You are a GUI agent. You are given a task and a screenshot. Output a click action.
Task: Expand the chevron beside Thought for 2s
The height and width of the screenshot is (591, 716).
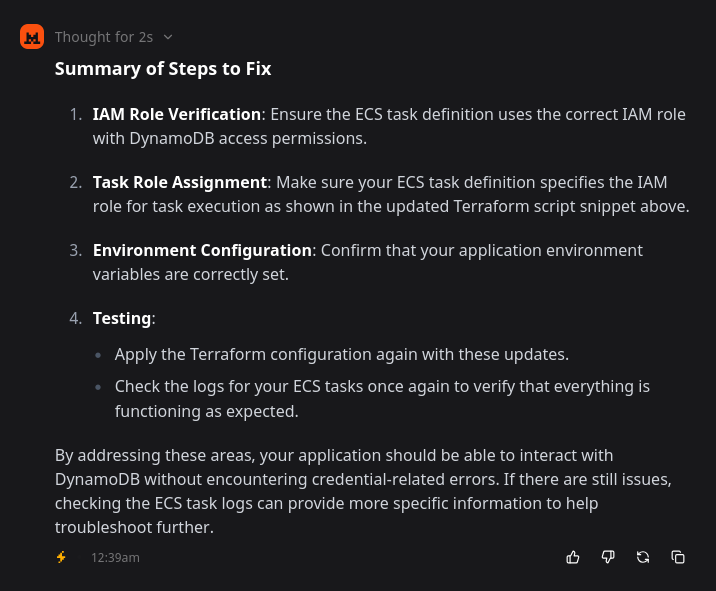coord(168,37)
